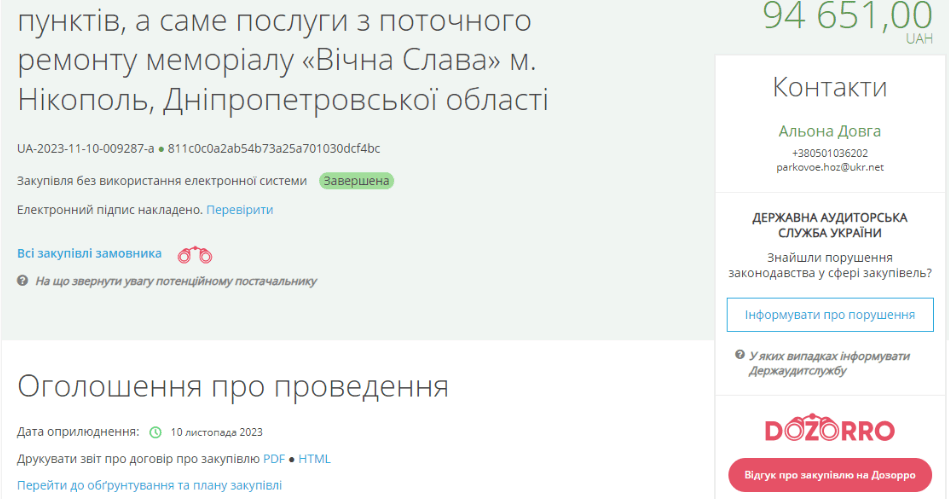Viewport: 949px width, 499px height.
Task: Click the Оголошення про проведення heading
Action: point(233,386)
